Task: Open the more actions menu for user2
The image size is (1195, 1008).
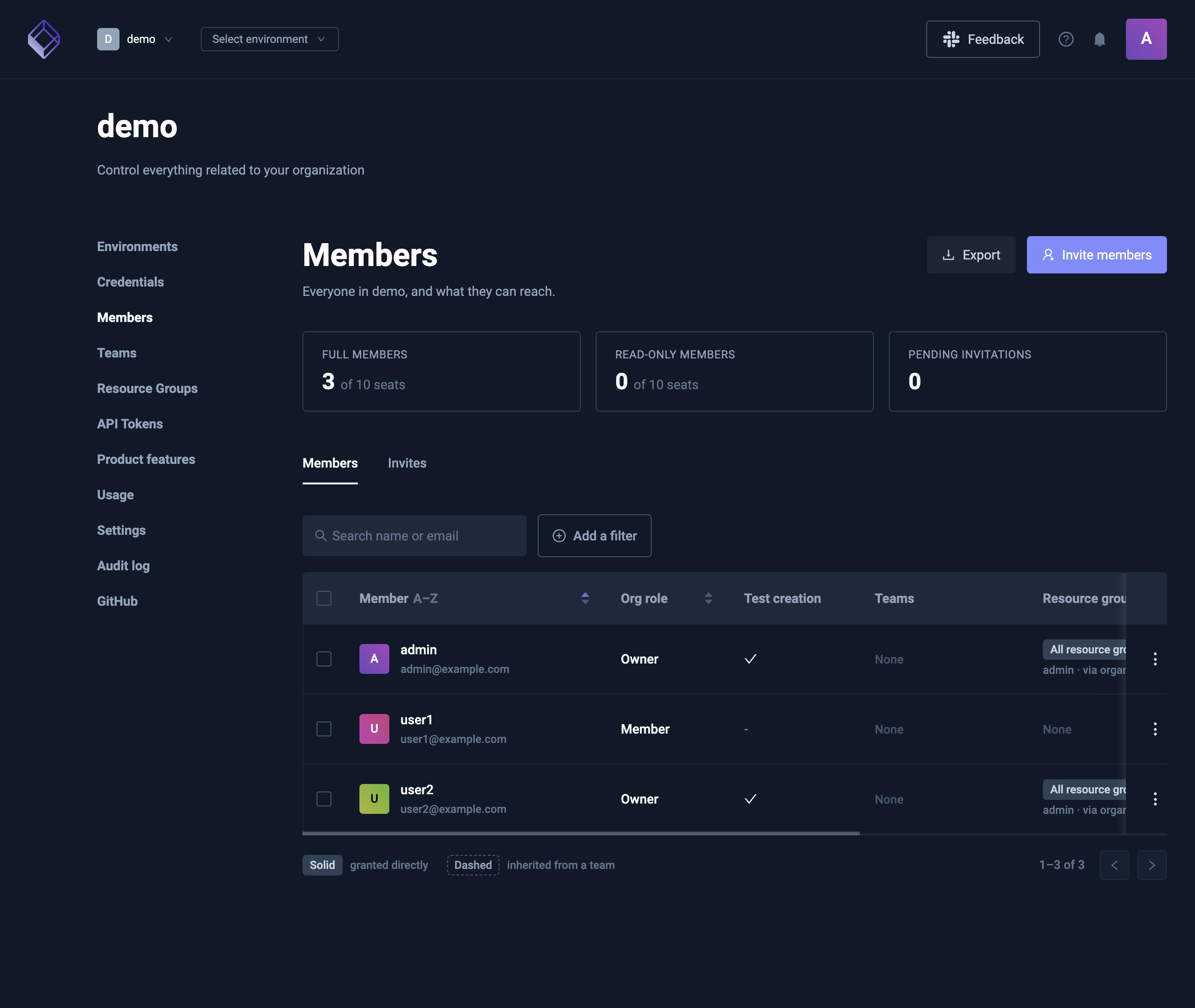Action: point(1155,799)
